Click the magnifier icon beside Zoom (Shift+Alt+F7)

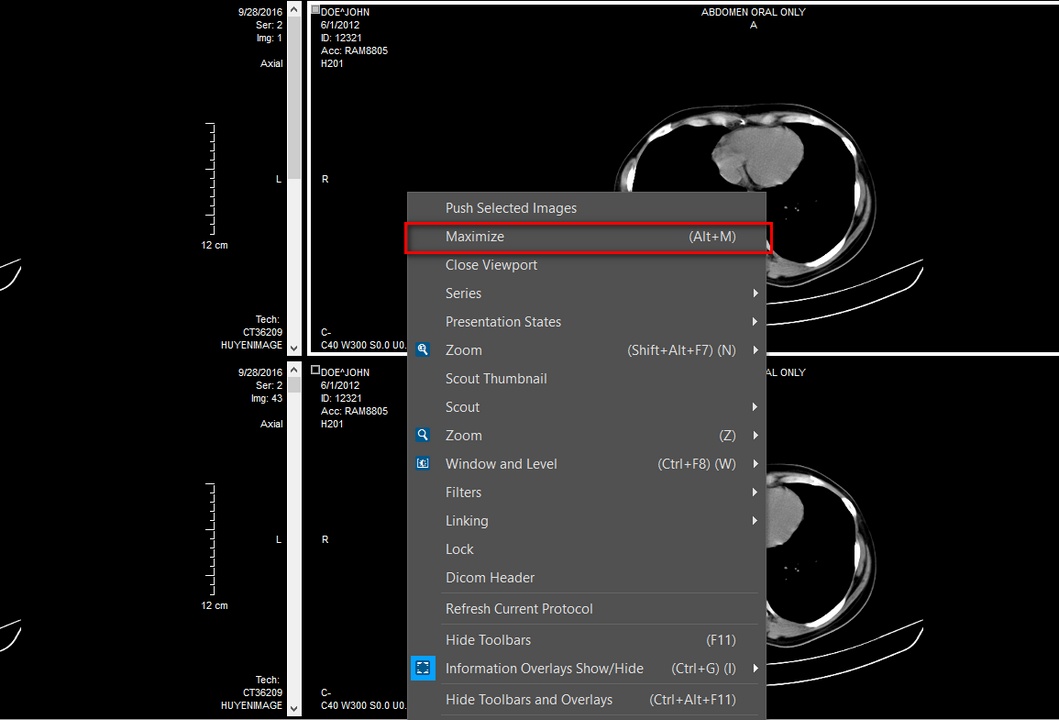click(423, 350)
